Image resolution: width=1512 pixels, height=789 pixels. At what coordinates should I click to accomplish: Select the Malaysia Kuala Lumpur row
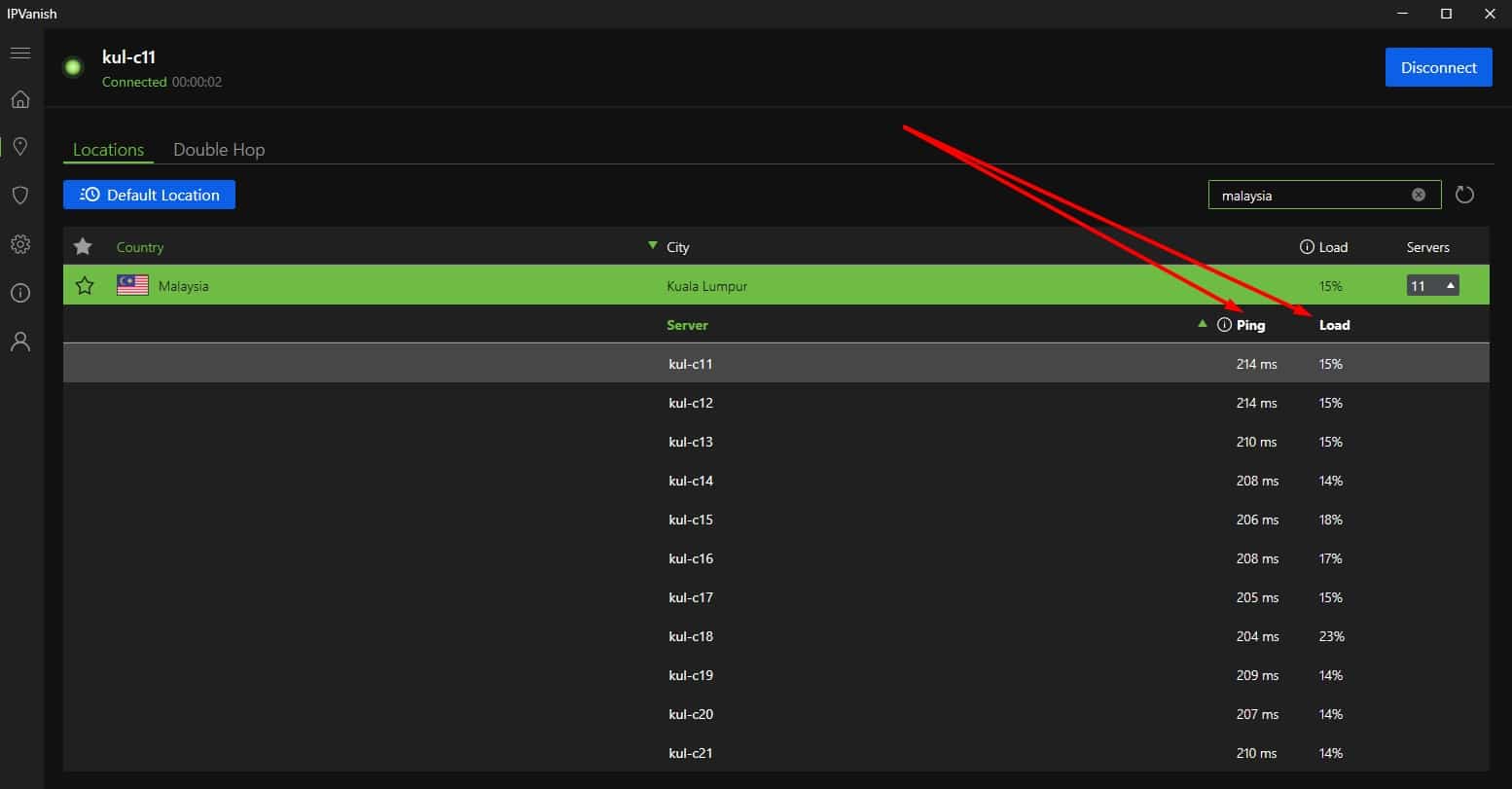click(x=776, y=285)
